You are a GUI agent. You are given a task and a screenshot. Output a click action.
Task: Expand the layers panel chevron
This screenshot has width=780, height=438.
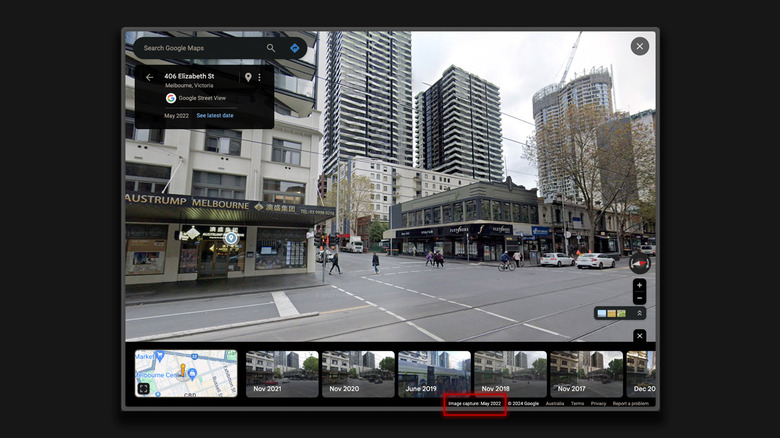click(x=639, y=313)
